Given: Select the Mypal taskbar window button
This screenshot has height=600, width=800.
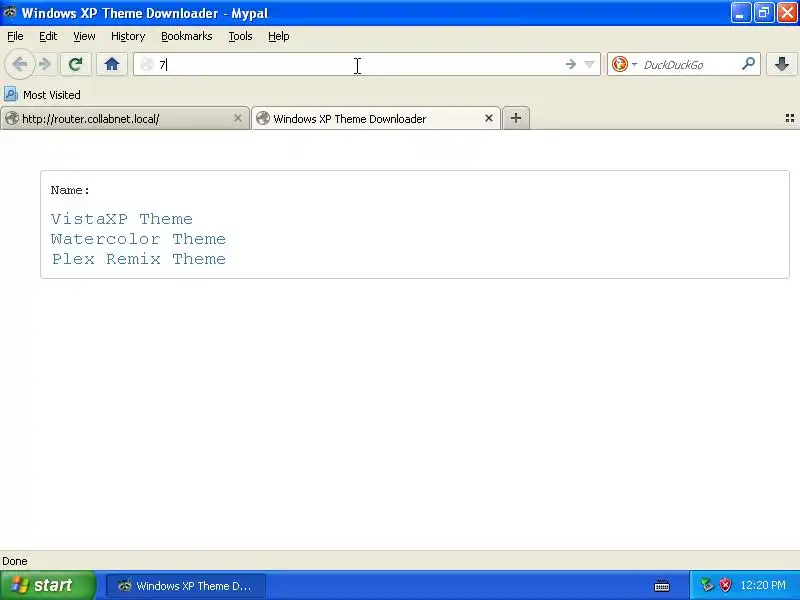Looking at the screenshot, I should [186, 586].
